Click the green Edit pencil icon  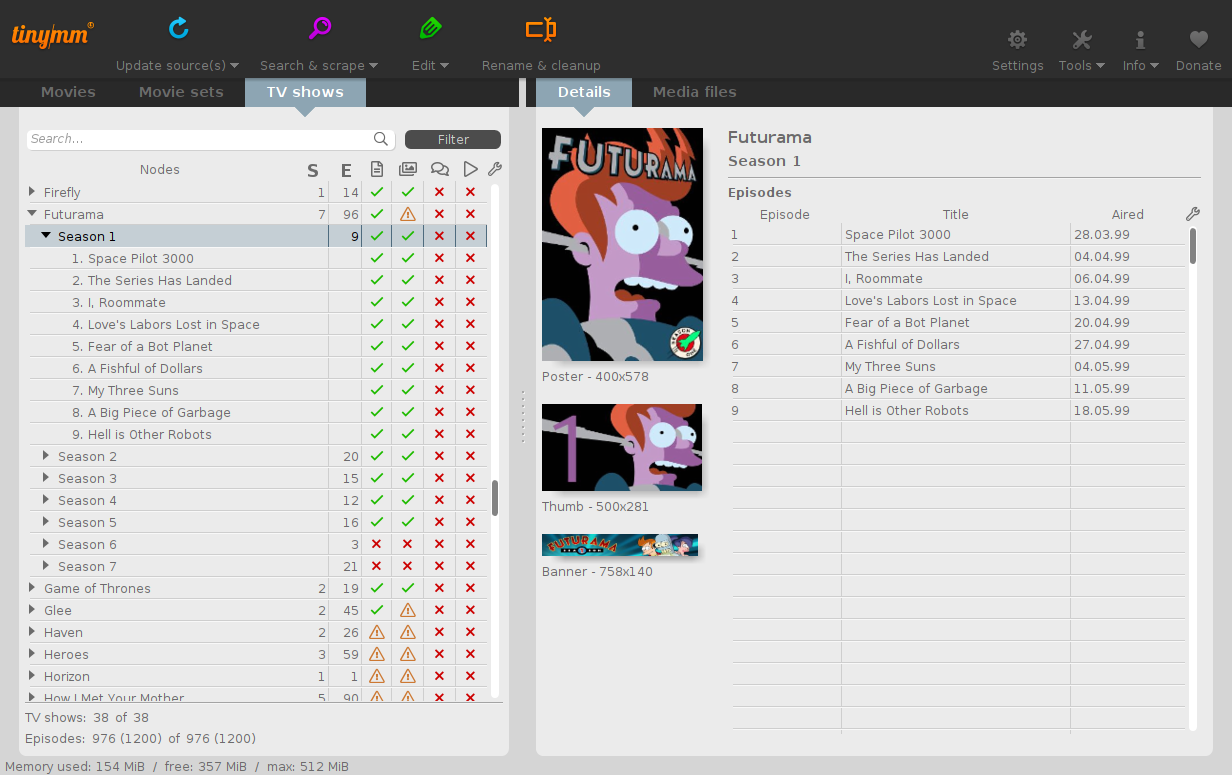[431, 28]
